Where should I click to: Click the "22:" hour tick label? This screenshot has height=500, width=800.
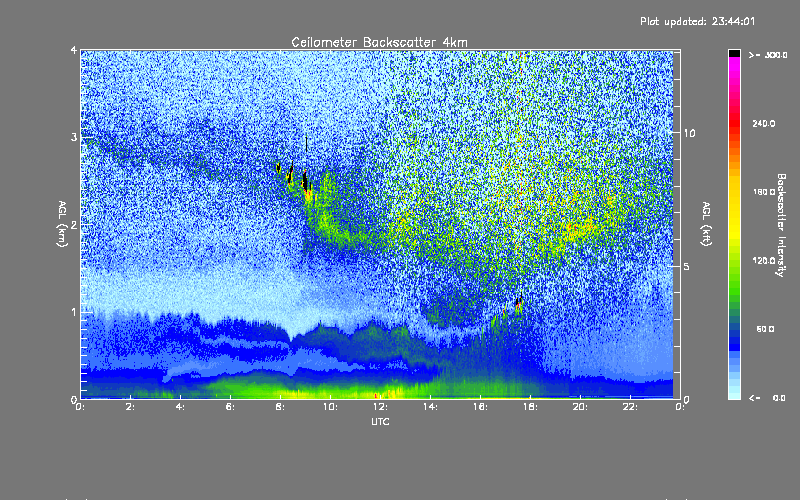pyautogui.click(x=630, y=407)
